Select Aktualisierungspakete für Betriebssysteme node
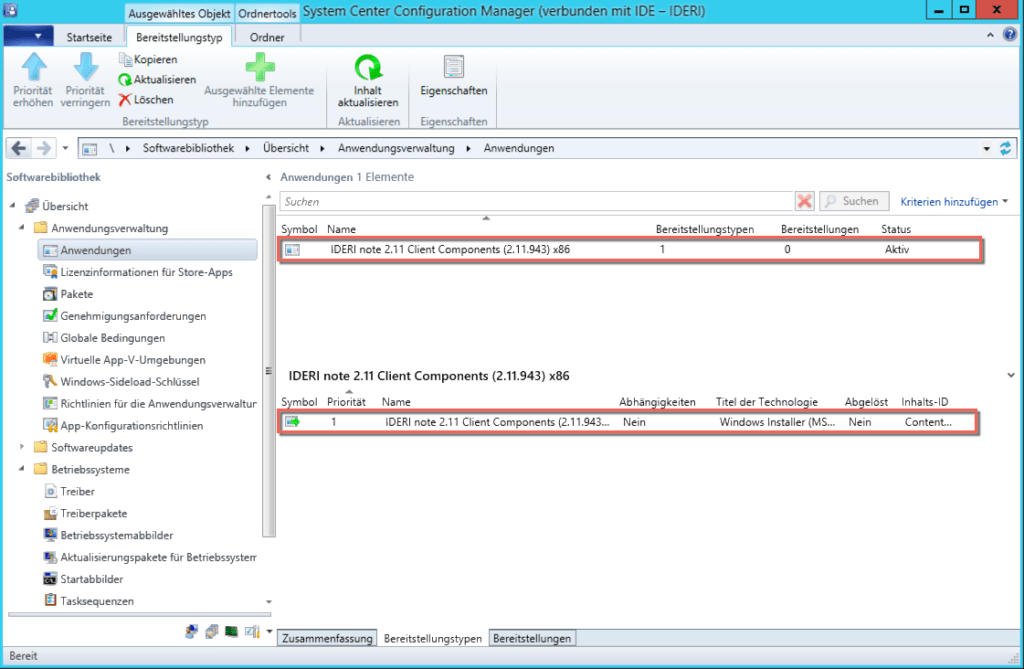The image size is (1024, 669). 150,557
